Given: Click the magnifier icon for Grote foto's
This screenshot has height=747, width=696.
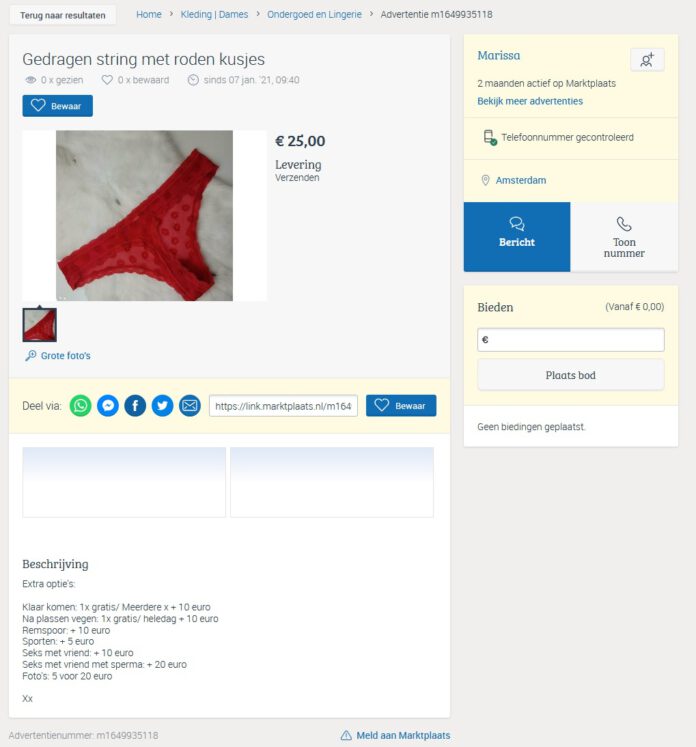Looking at the screenshot, I should point(30,355).
